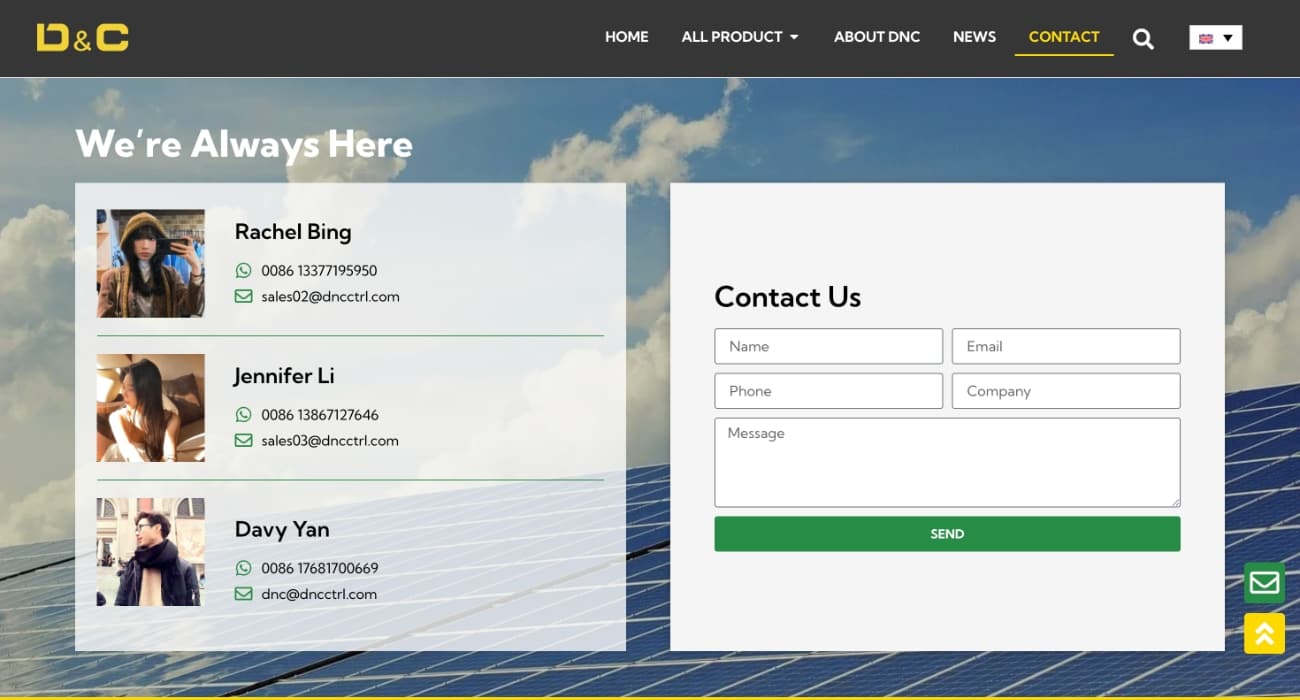Click the WhatsApp icon next to Davy Yan's number
This screenshot has width=1300, height=700.
(x=243, y=568)
